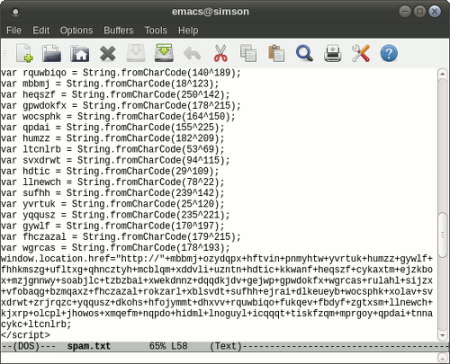This screenshot has width=450, height=364.
Task: Place cursor on the 'var heqszf' line
Action: tap(115, 95)
